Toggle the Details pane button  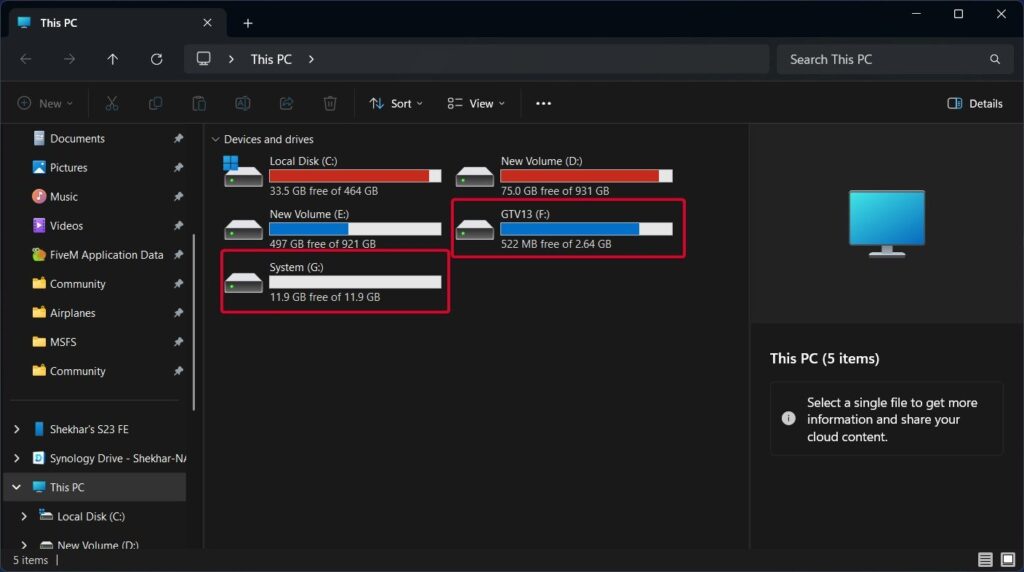click(975, 103)
